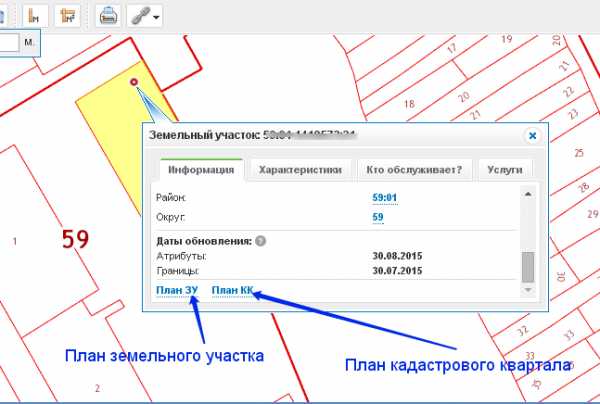Open the План КК link
Image resolution: width=600 pixels, height=404 pixels.
232,290
